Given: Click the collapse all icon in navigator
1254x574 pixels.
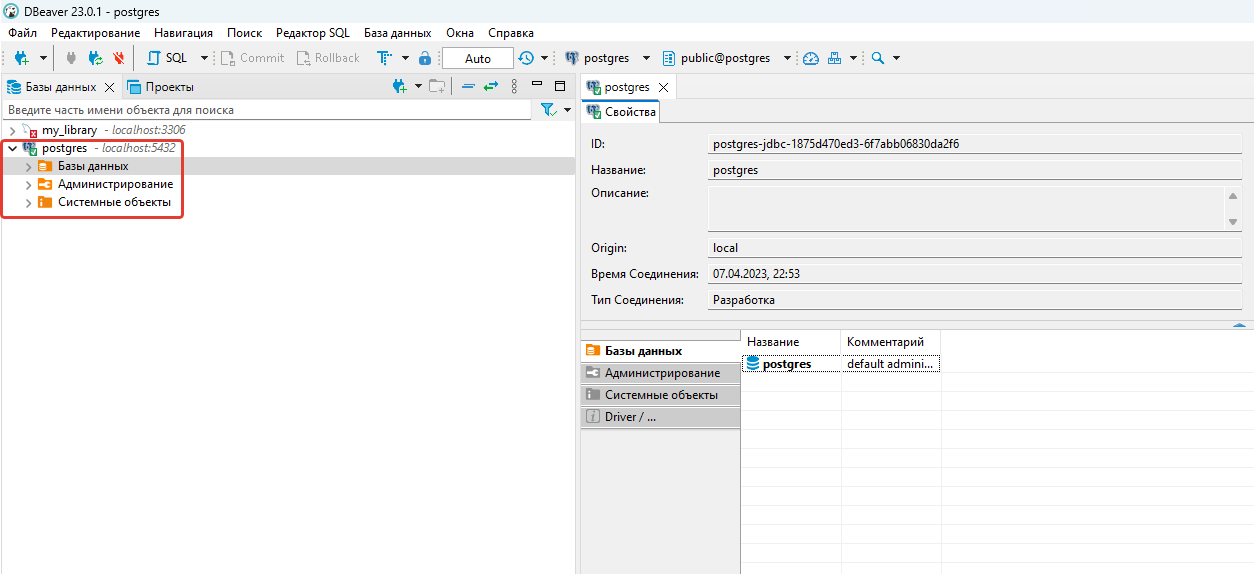Looking at the screenshot, I should pos(468,86).
